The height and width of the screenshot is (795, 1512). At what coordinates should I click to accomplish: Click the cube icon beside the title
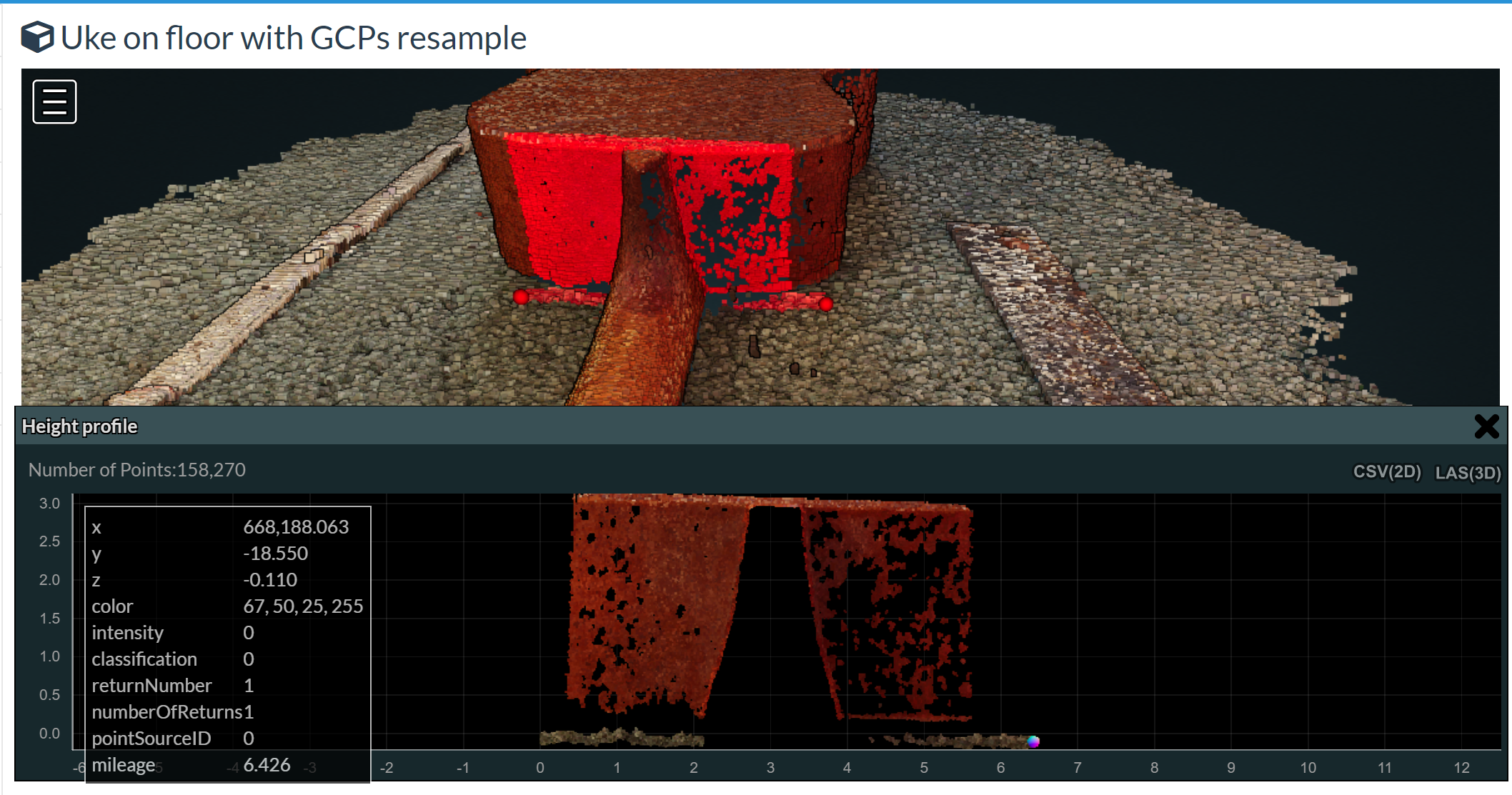37,37
